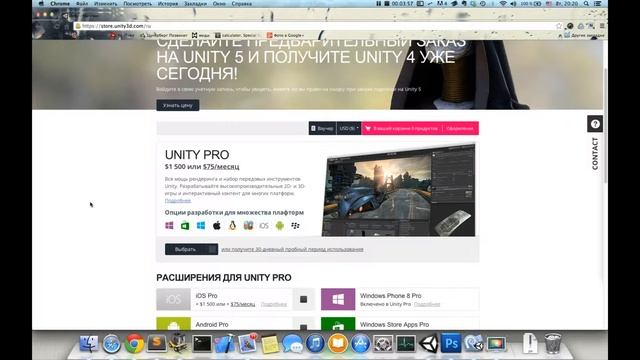Open Messages from the Dock
Screen dimensions: 640x360
(x=293, y=344)
